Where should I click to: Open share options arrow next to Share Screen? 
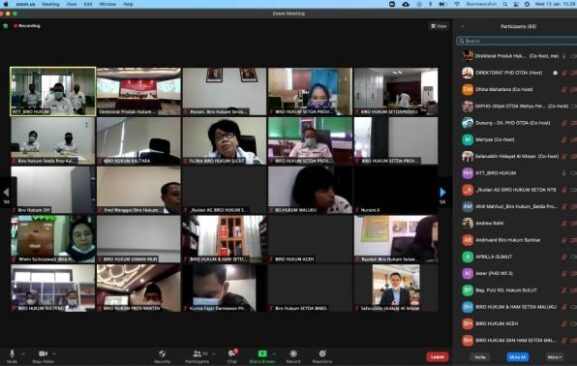(x=274, y=354)
